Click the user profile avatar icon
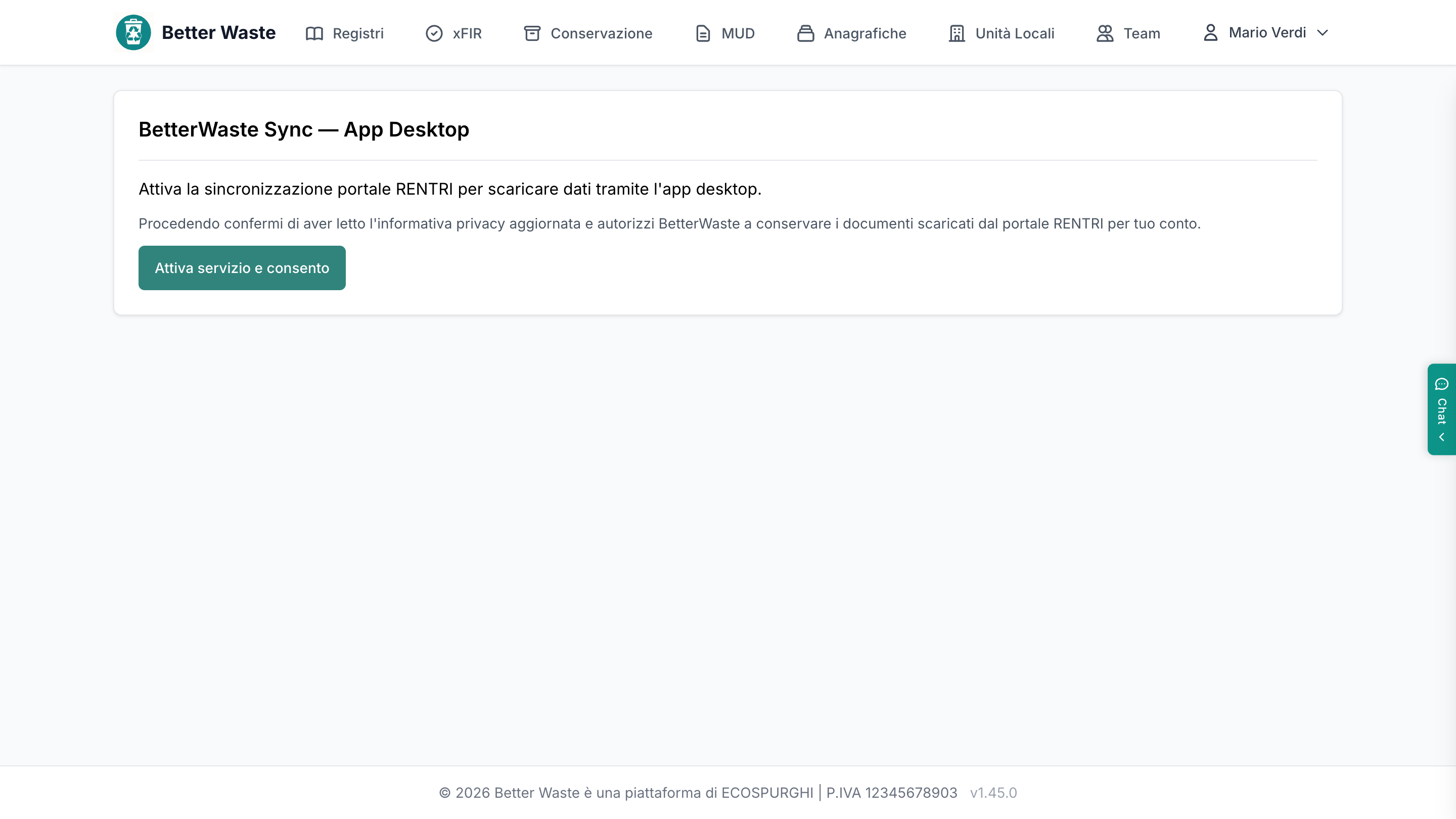Viewport: 1456px width, 819px height. tap(1210, 32)
